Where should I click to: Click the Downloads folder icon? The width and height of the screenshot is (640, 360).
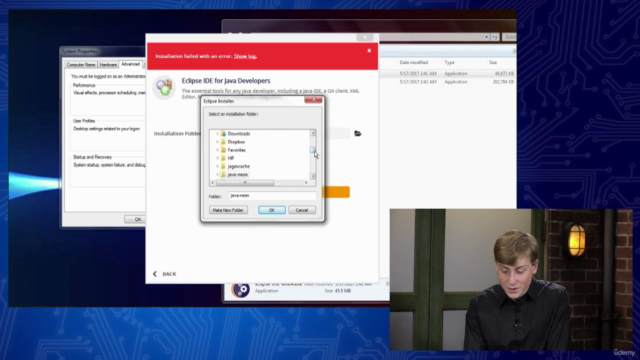click(223, 133)
